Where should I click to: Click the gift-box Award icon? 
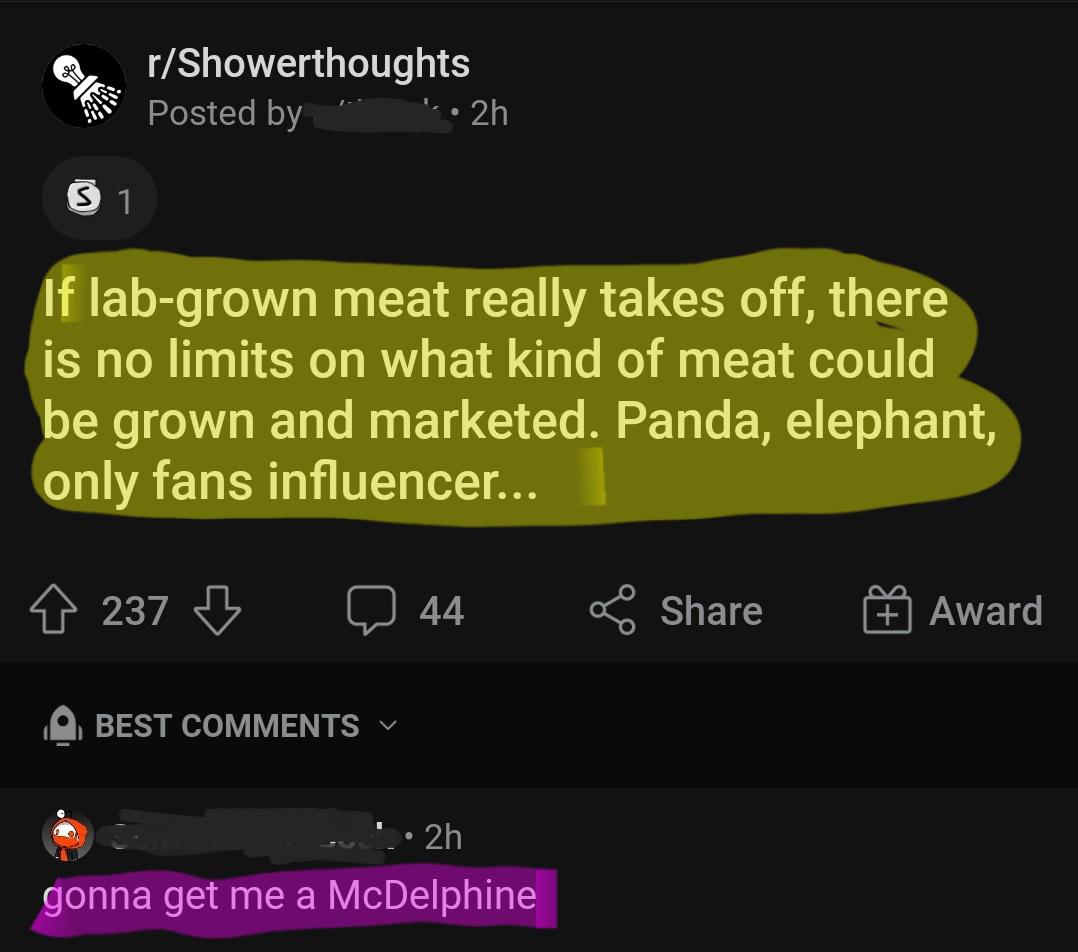click(x=887, y=611)
